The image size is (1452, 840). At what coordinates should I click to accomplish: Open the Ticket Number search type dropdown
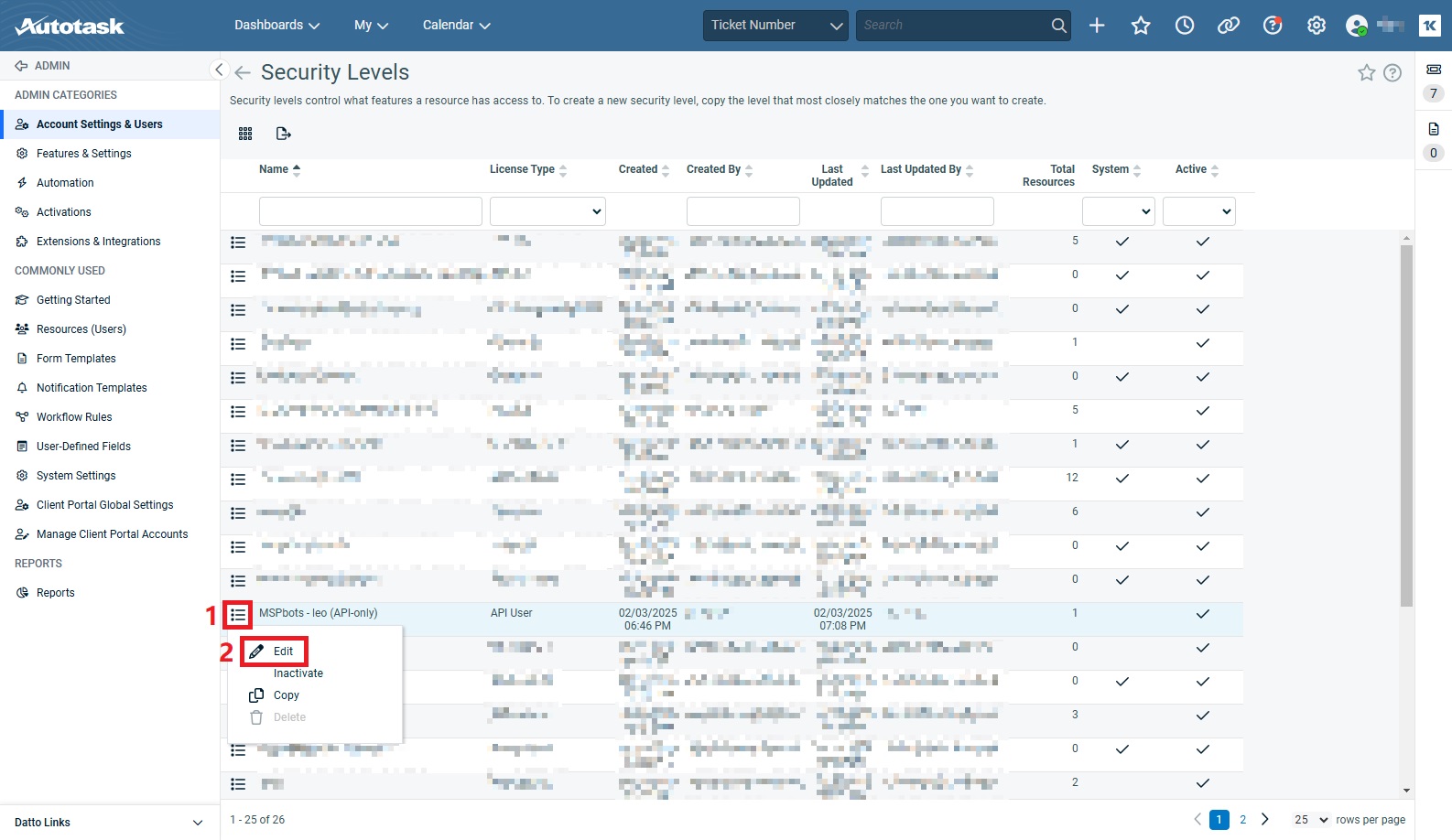[x=775, y=26]
